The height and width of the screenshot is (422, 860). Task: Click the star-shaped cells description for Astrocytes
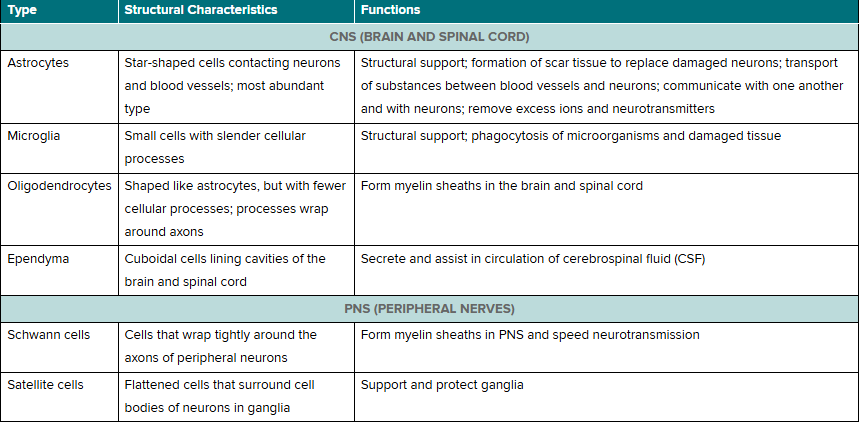[x=233, y=86]
